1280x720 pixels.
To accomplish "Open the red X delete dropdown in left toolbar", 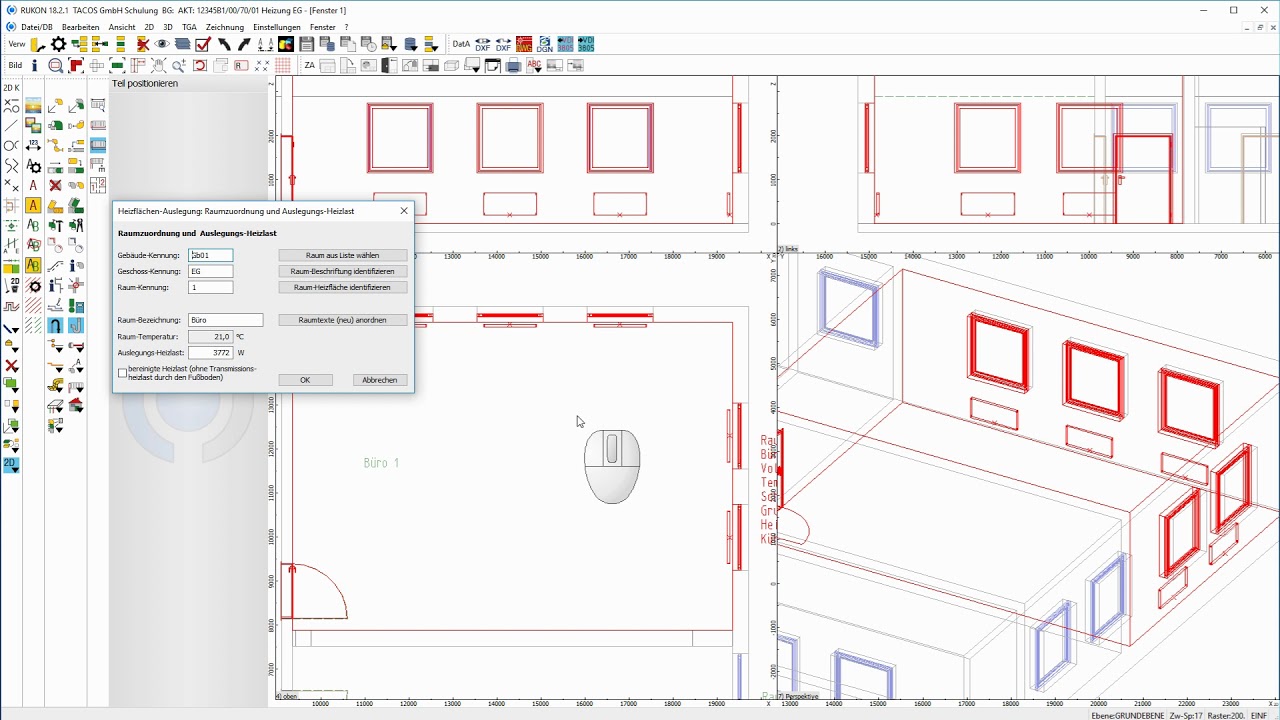I will click(12, 366).
